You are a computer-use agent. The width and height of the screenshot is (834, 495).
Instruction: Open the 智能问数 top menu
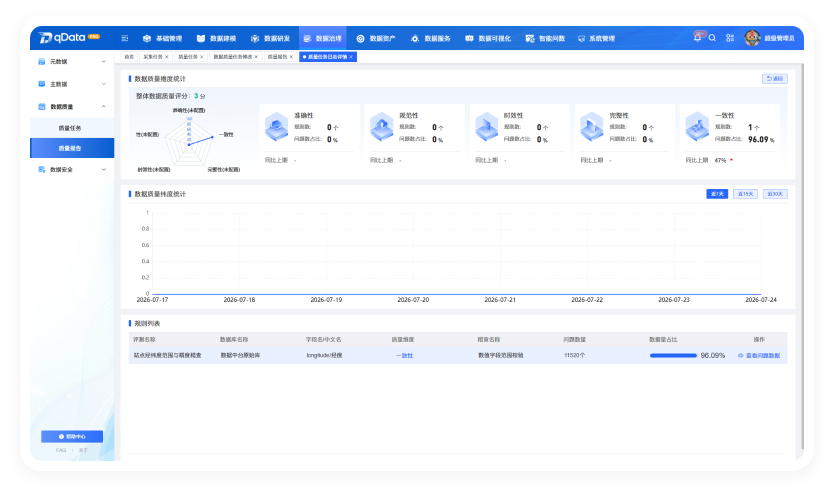(x=545, y=38)
